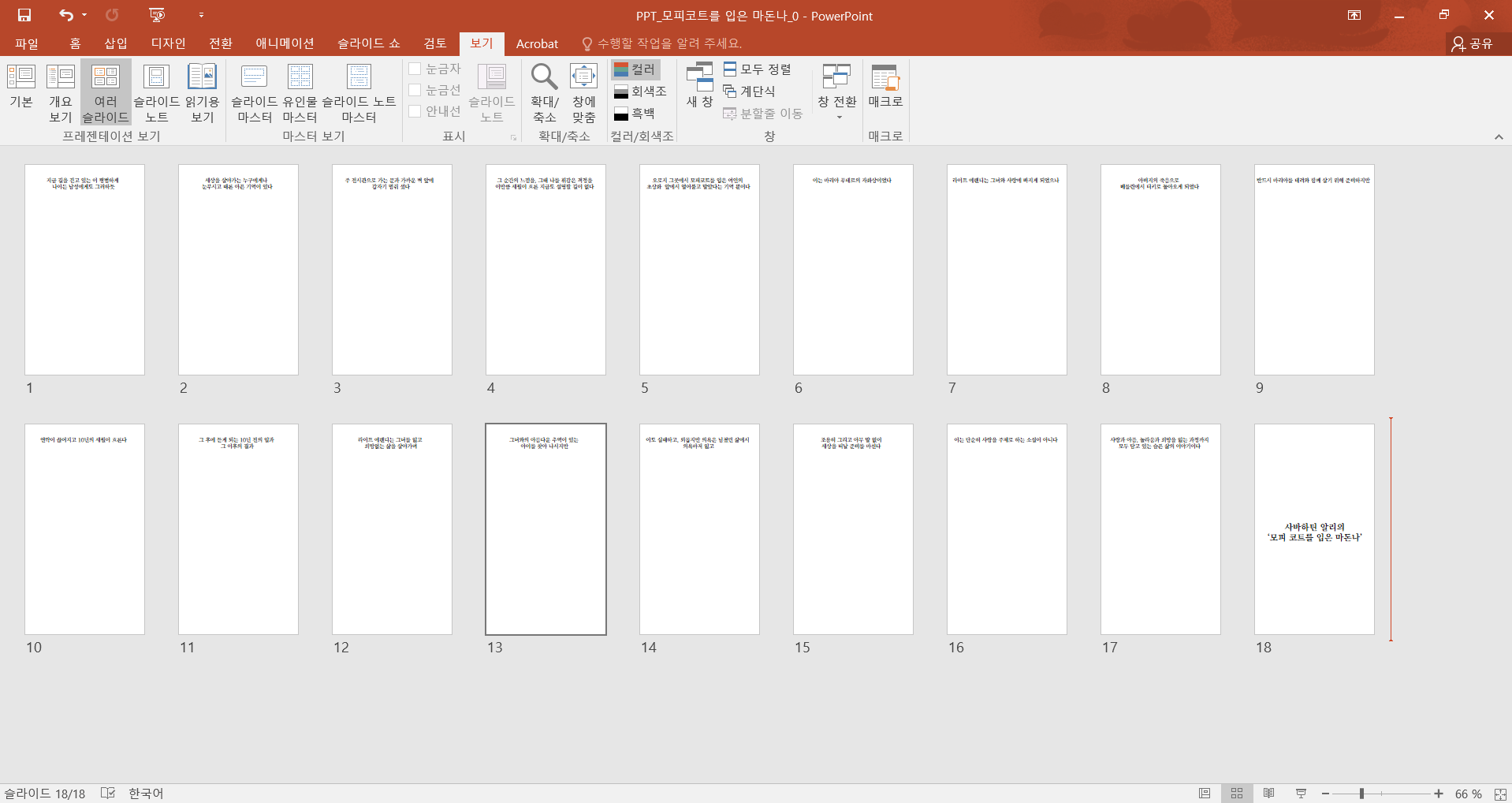Toggle the Gridlines checkbox (눈금선)

click(434, 90)
